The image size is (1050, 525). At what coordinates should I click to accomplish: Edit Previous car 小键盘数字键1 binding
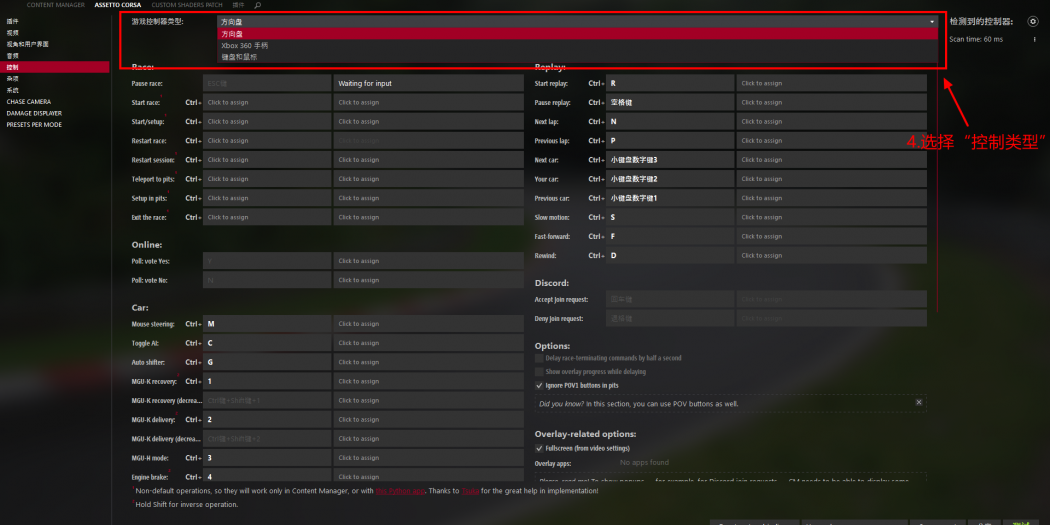click(x=670, y=198)
